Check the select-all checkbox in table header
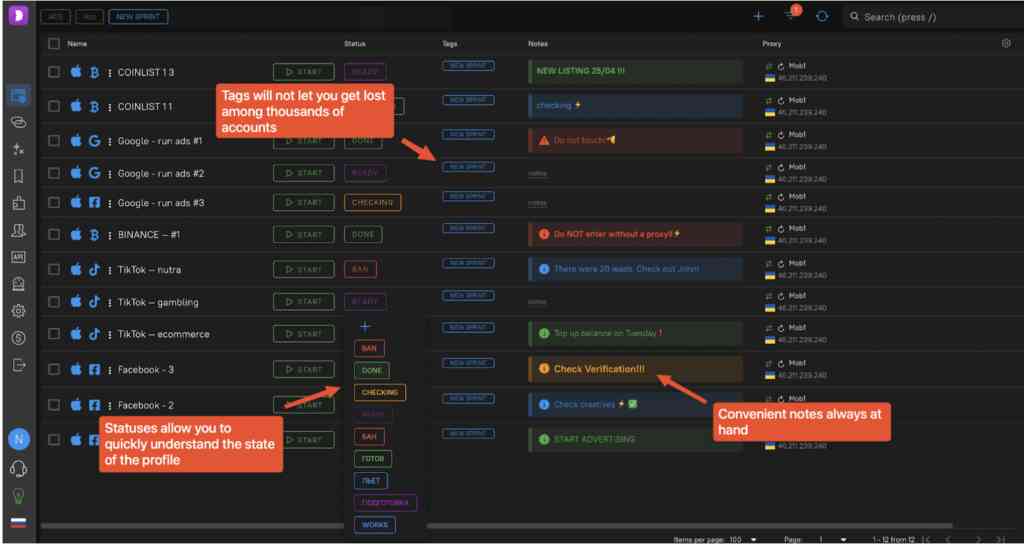Image resolution: width=1024 pixels, height=544 pixels. click(54, 44)
